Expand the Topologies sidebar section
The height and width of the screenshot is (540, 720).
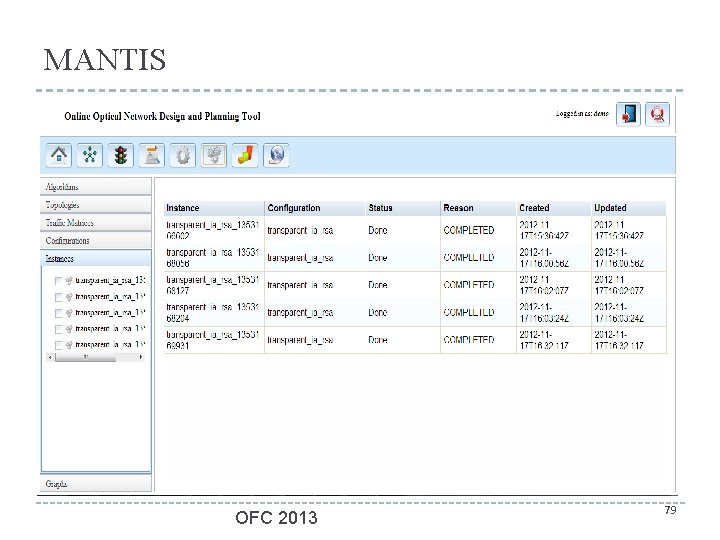(x=96, y=205)
